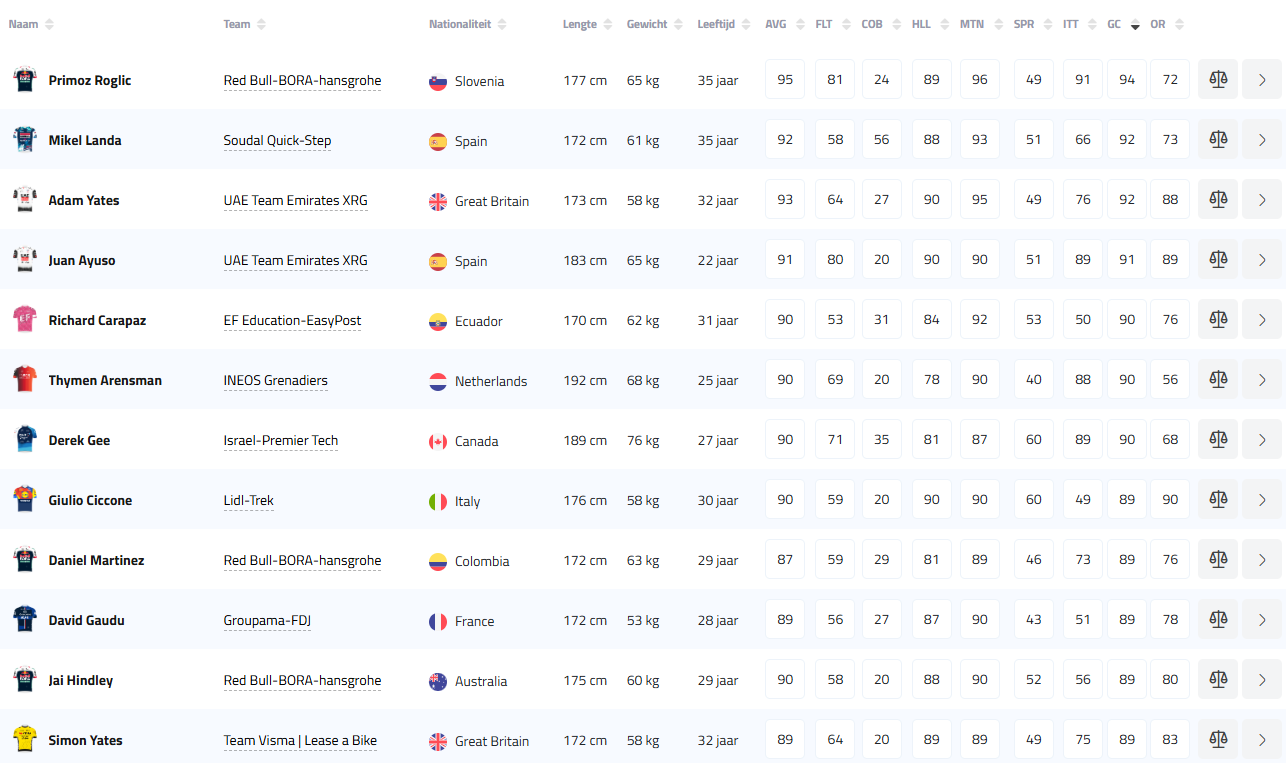Open Jai Hindley rider name
Screen dimensions: 1286x763
coord(81,680)
